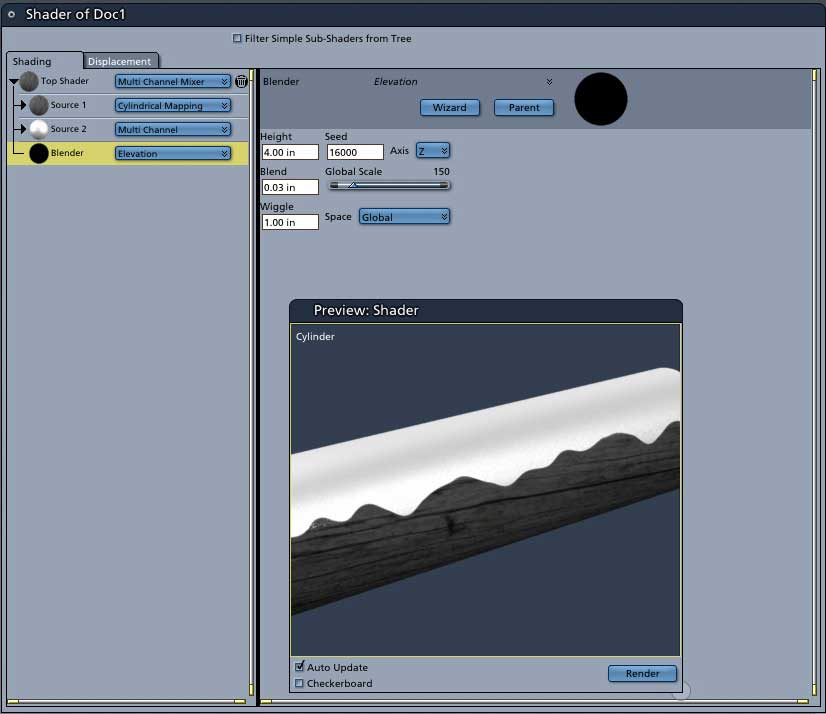Click the large black shader preview circle
This screenshot has width=826, height=714.
[601, 99]
